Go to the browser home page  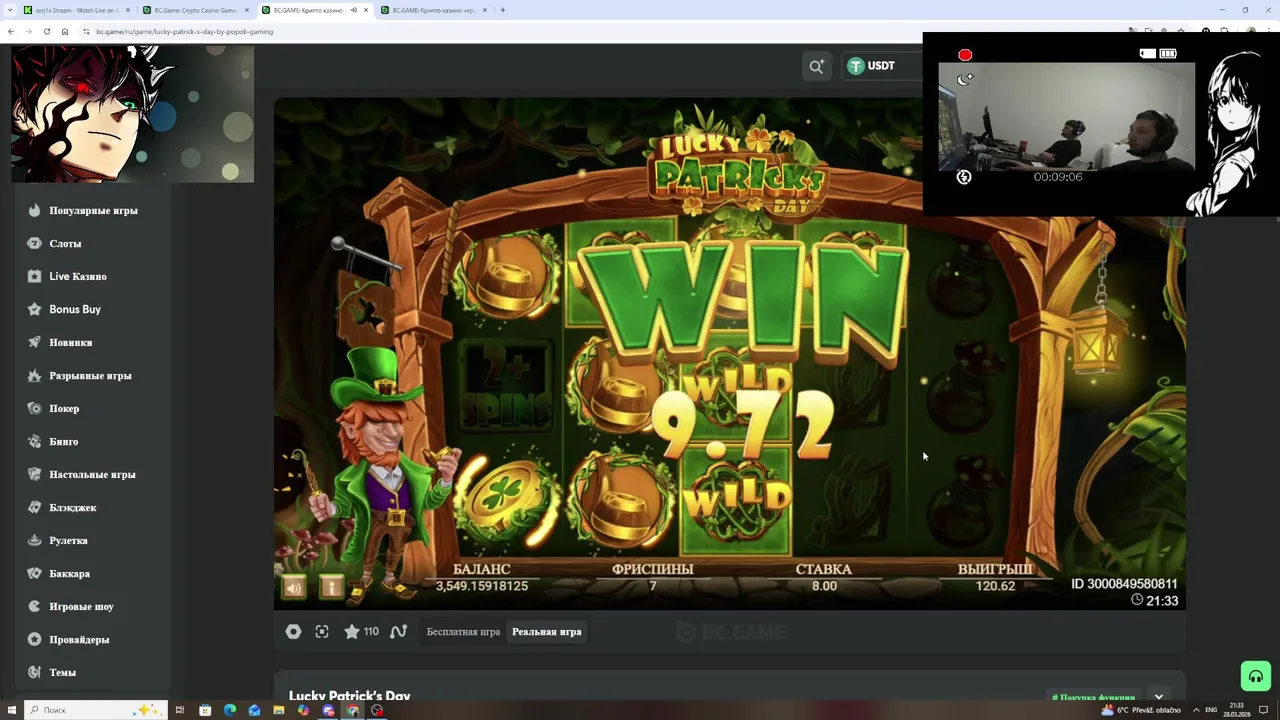[x=65, y=31]
